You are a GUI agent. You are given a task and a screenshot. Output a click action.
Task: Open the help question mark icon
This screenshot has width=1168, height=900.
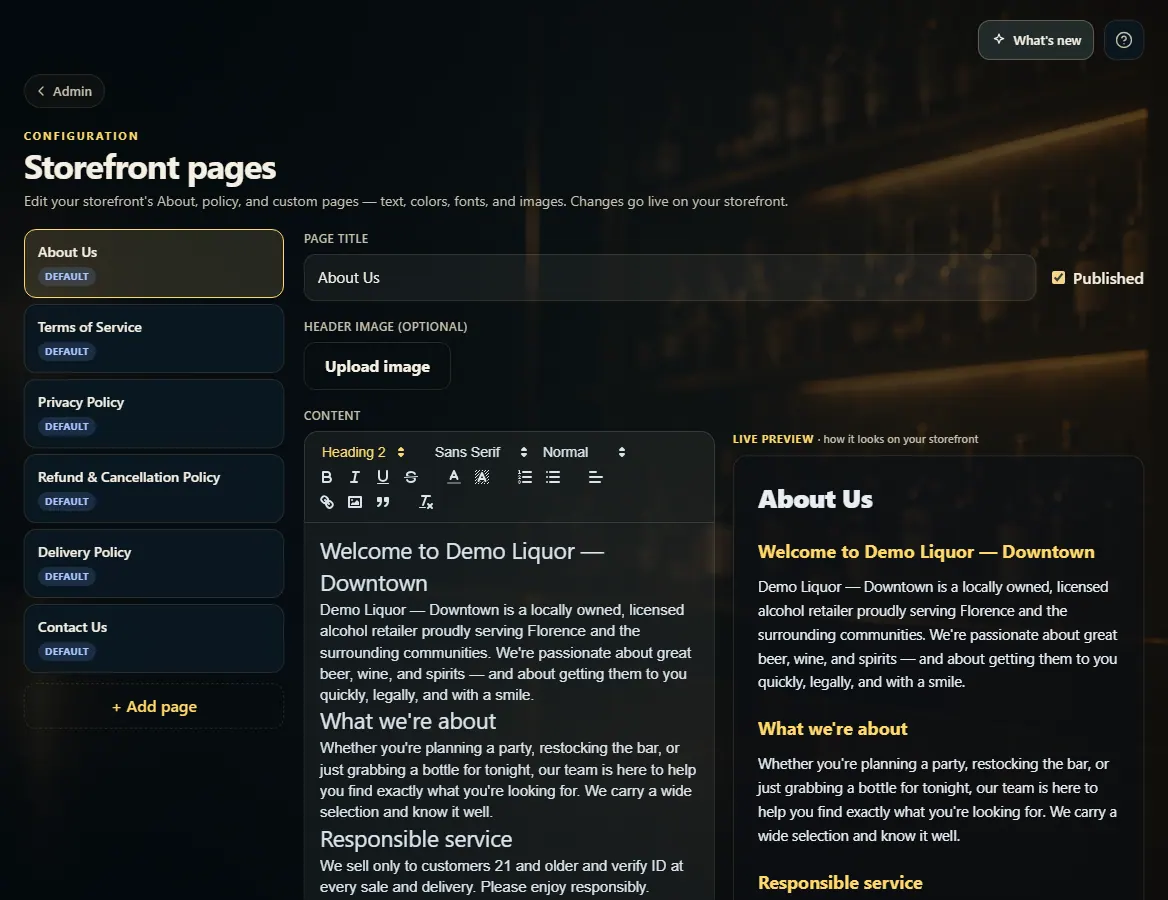coord(1123,40)
